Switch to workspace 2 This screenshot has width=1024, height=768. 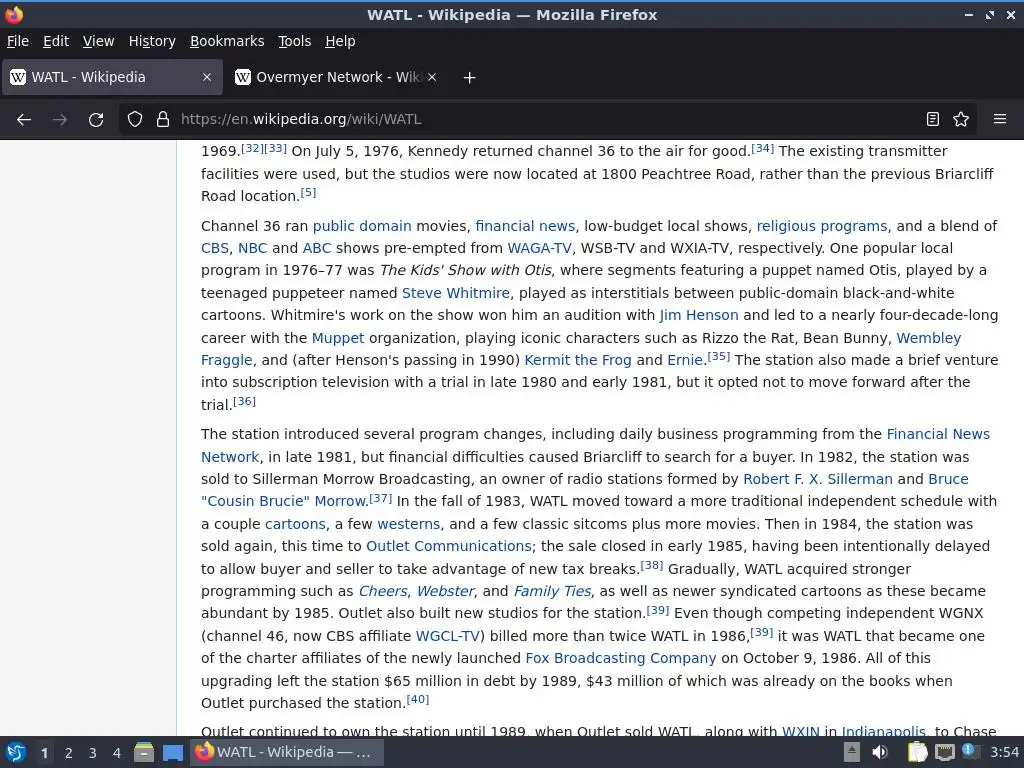(x=68, y=753)
